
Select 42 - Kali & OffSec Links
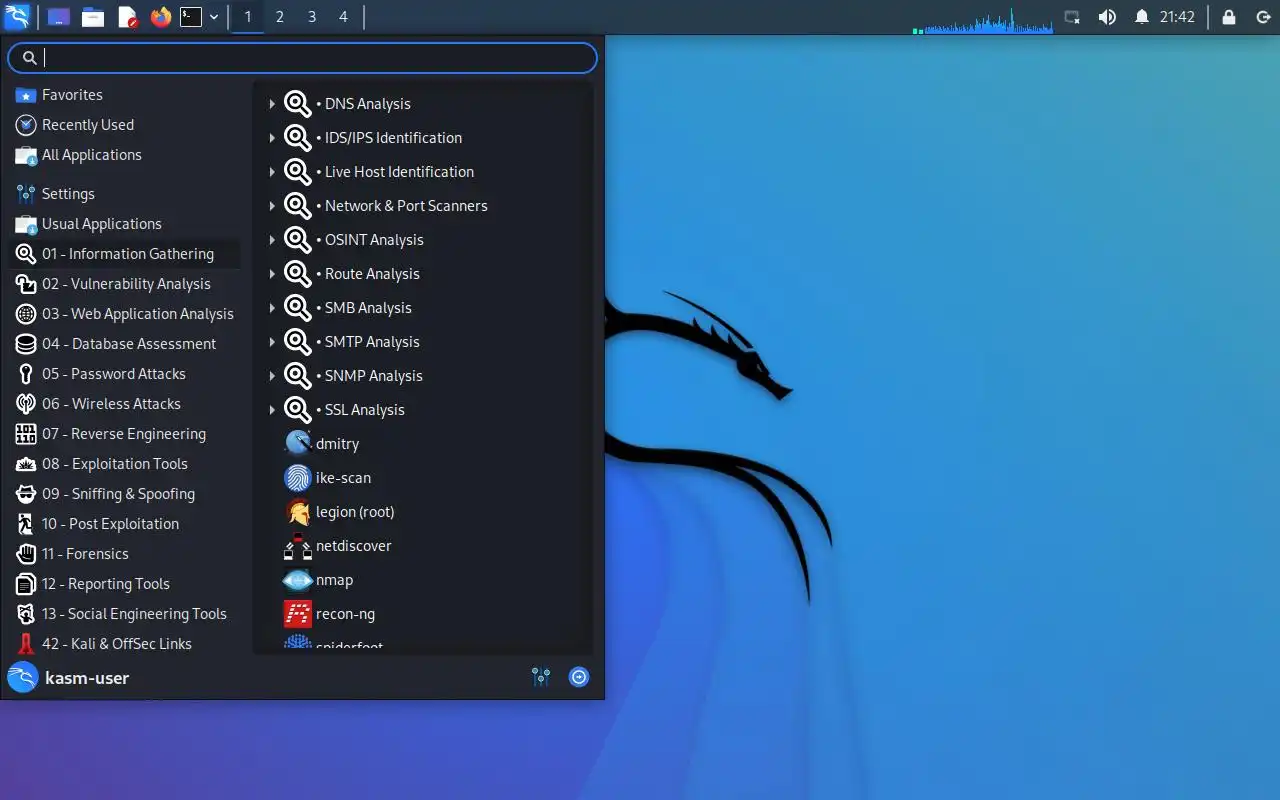click(125, 644)
